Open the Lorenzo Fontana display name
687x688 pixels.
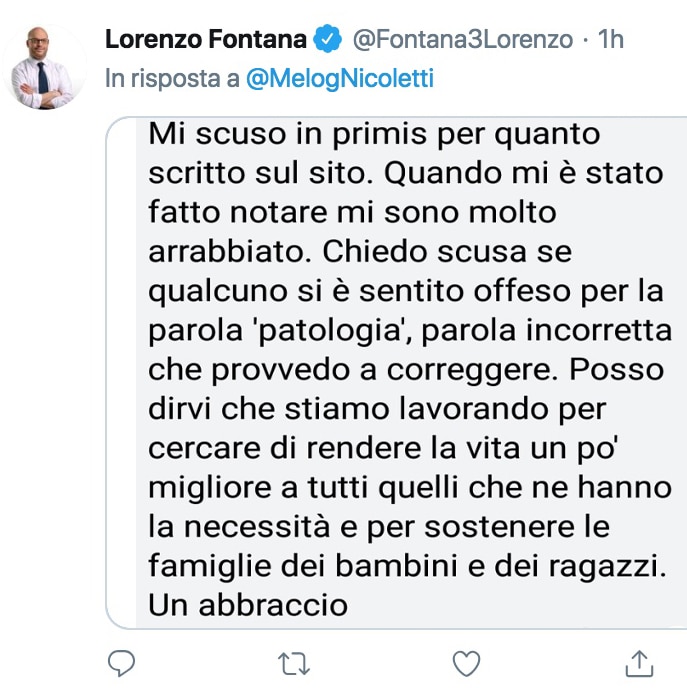[206, 39]
